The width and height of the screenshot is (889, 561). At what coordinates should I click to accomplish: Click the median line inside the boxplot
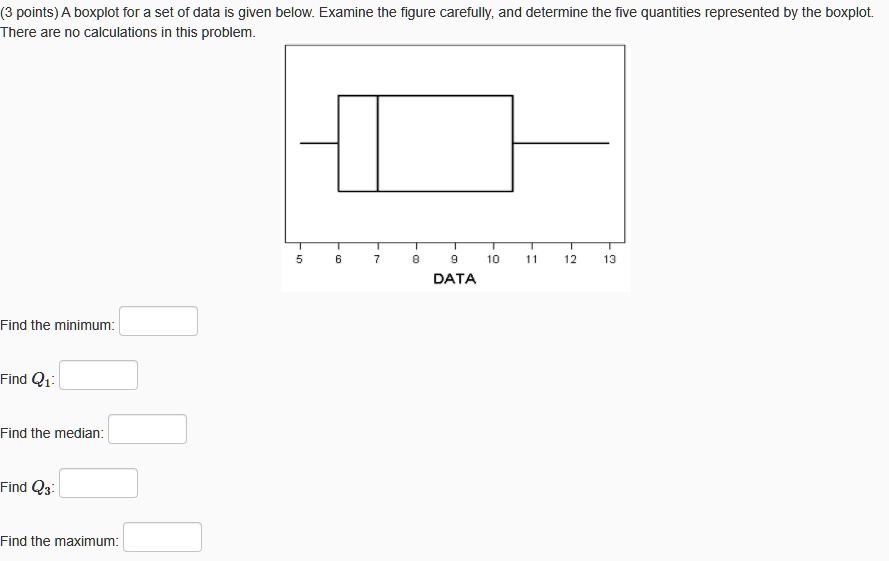tap(378, 144)
